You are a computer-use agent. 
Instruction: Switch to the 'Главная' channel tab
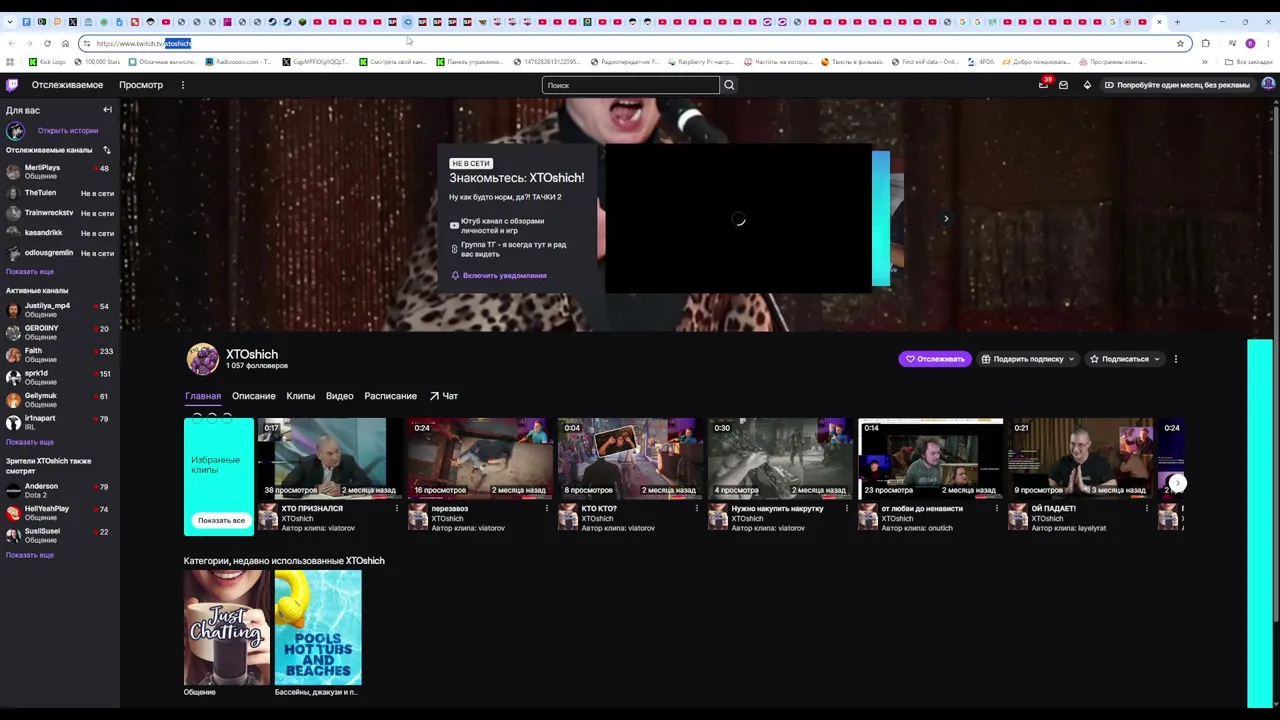point(203,396)
